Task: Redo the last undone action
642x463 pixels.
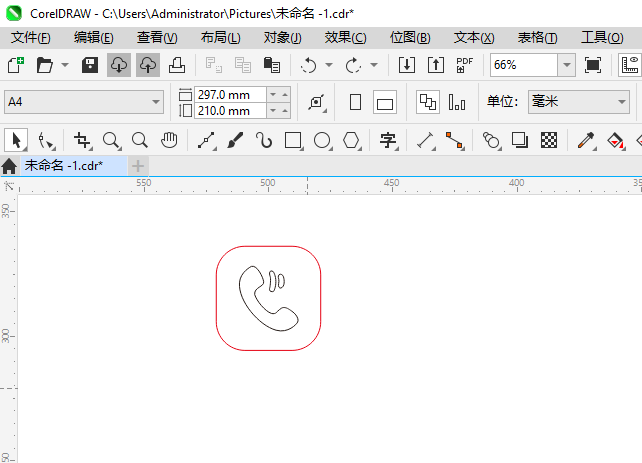Action: (353, 65)
